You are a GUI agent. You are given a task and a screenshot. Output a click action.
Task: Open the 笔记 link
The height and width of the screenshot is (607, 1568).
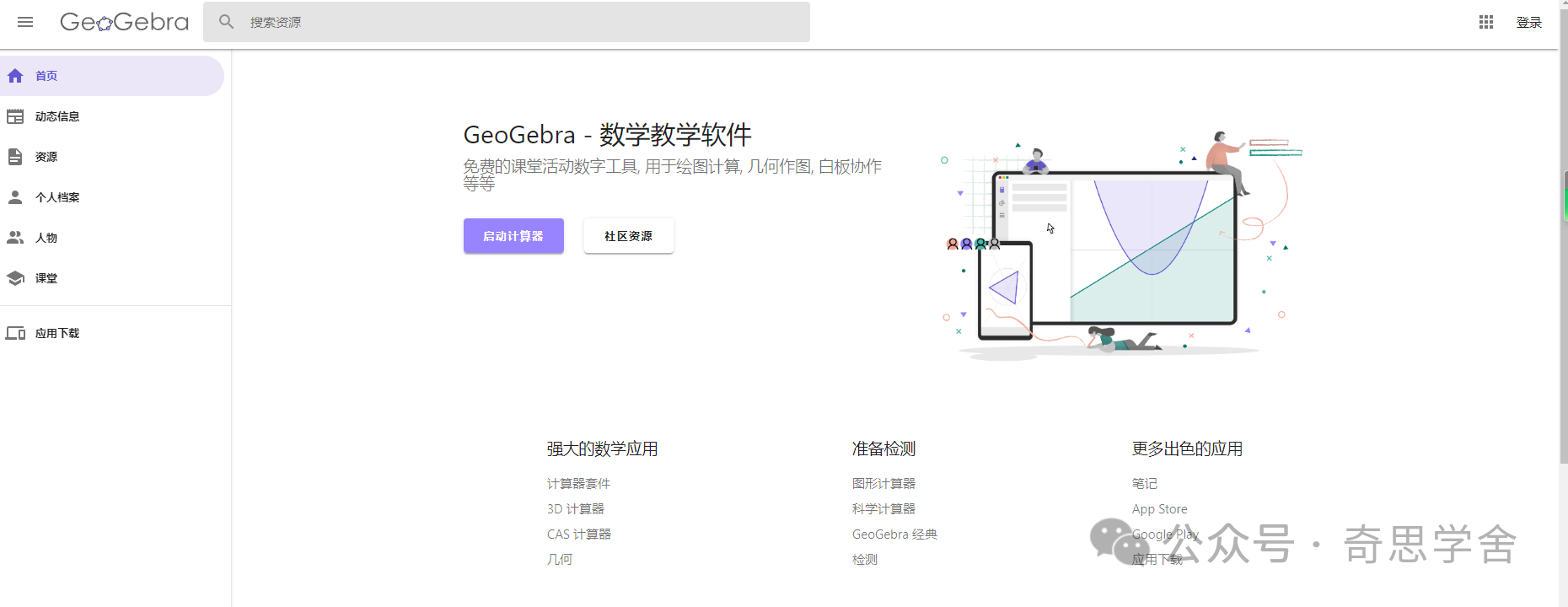[1145, 484]
